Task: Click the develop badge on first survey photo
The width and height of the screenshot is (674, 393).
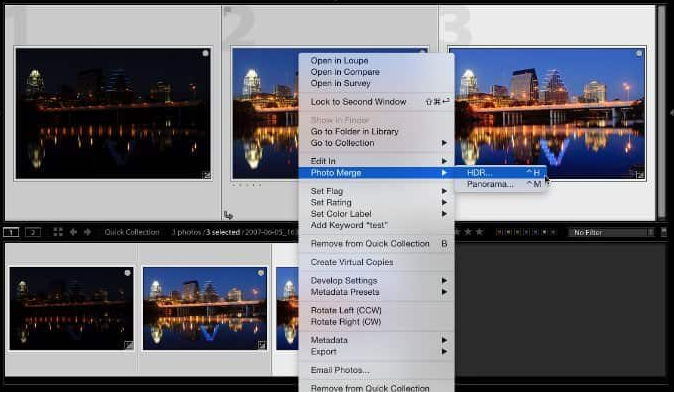Action: coord(207,175)
